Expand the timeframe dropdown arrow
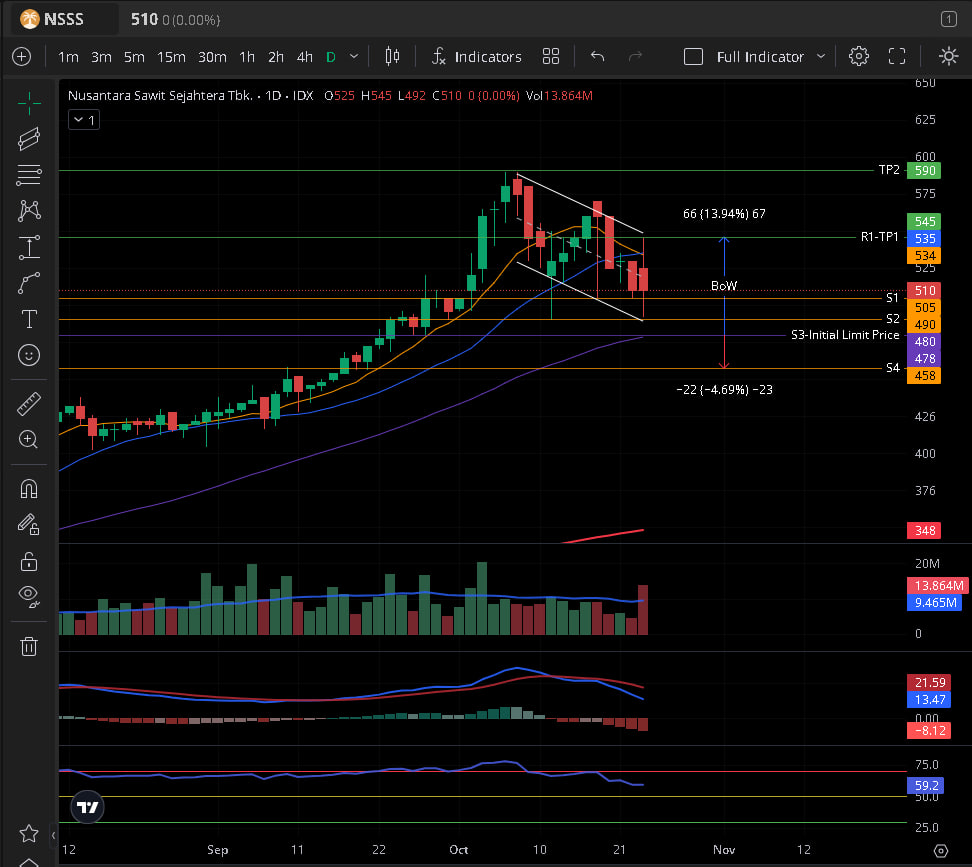 click(x=354, y=57)
